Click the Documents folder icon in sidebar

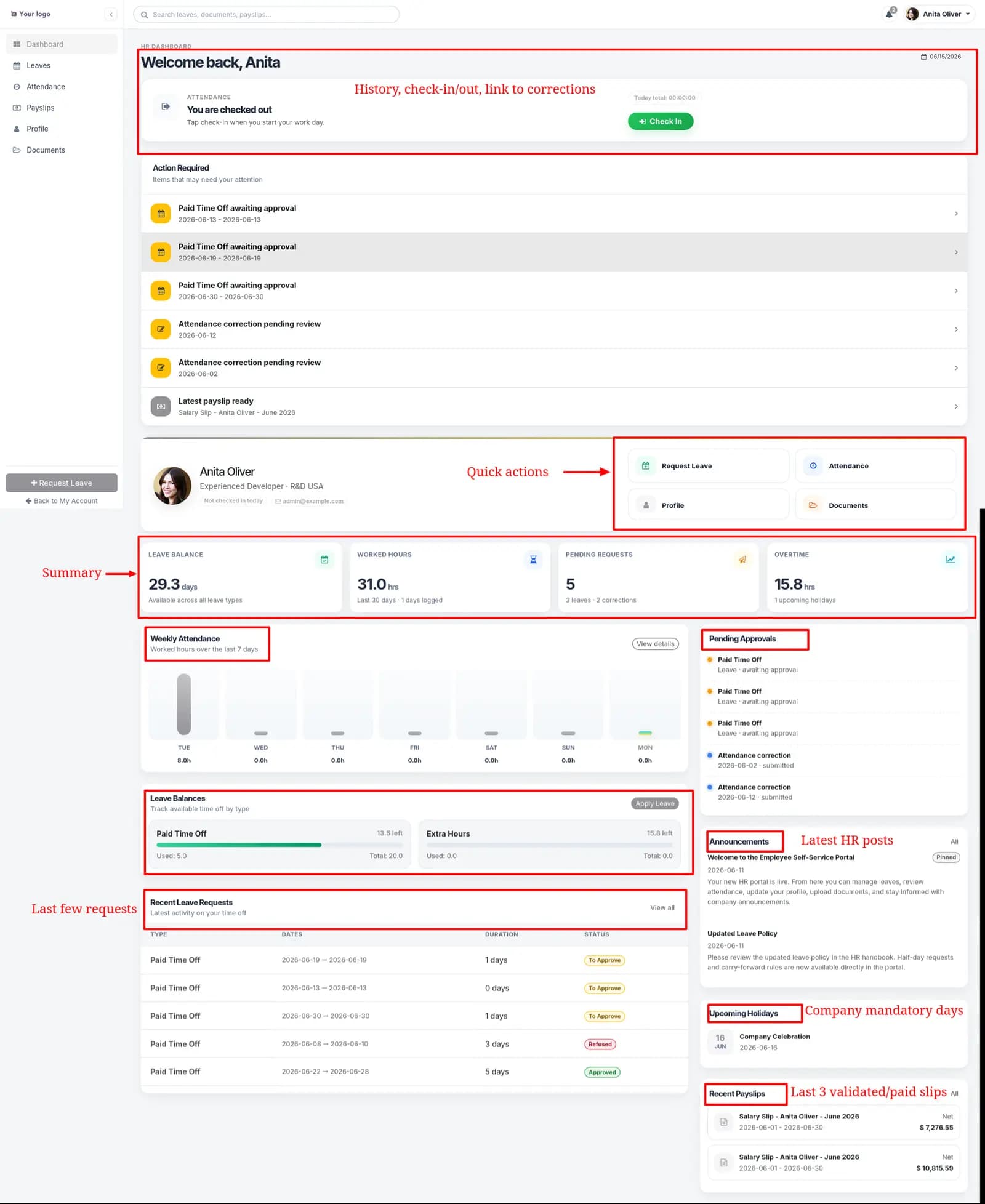[17, 150]
